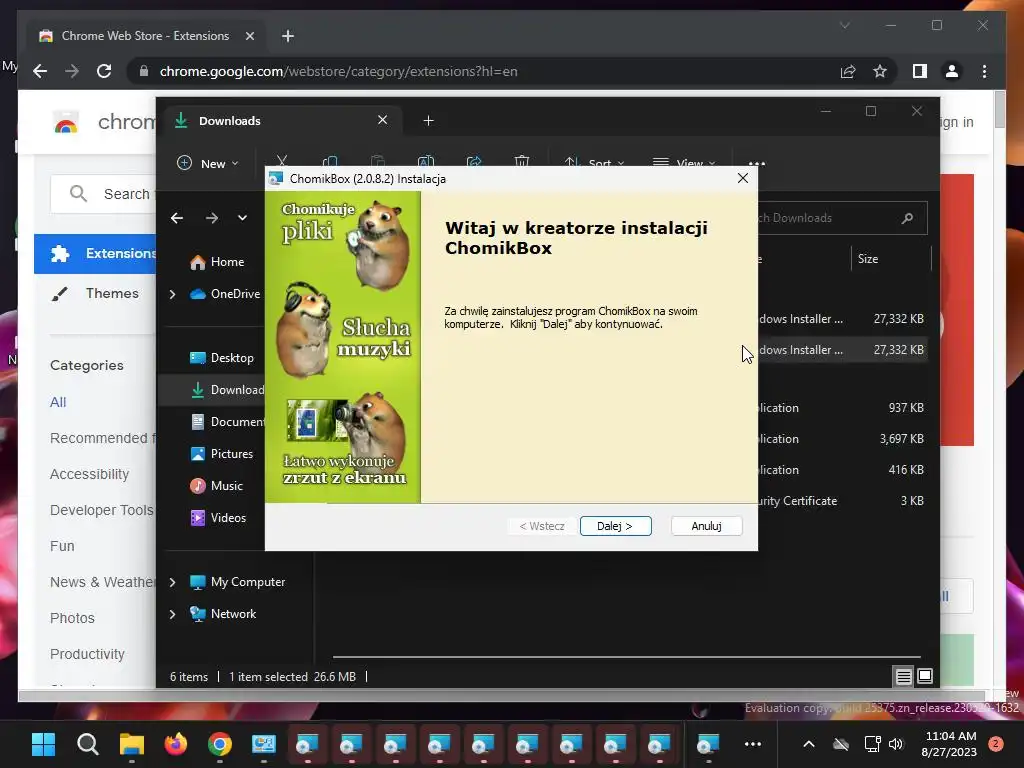Click Chrome's share page icon

coord(848,71)
